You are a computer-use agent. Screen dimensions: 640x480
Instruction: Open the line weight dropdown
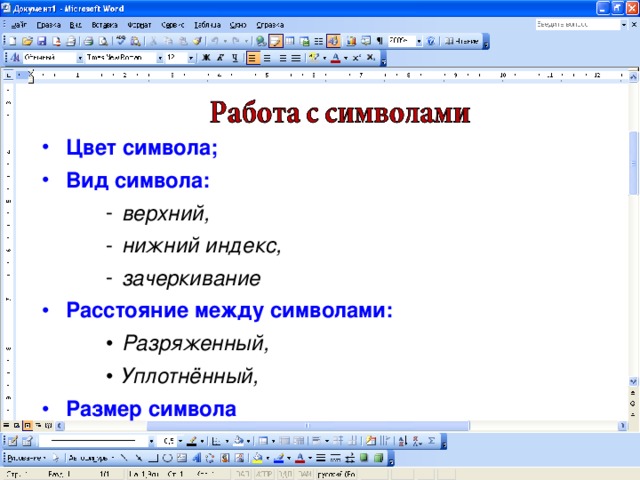click(x=180, y=441)
